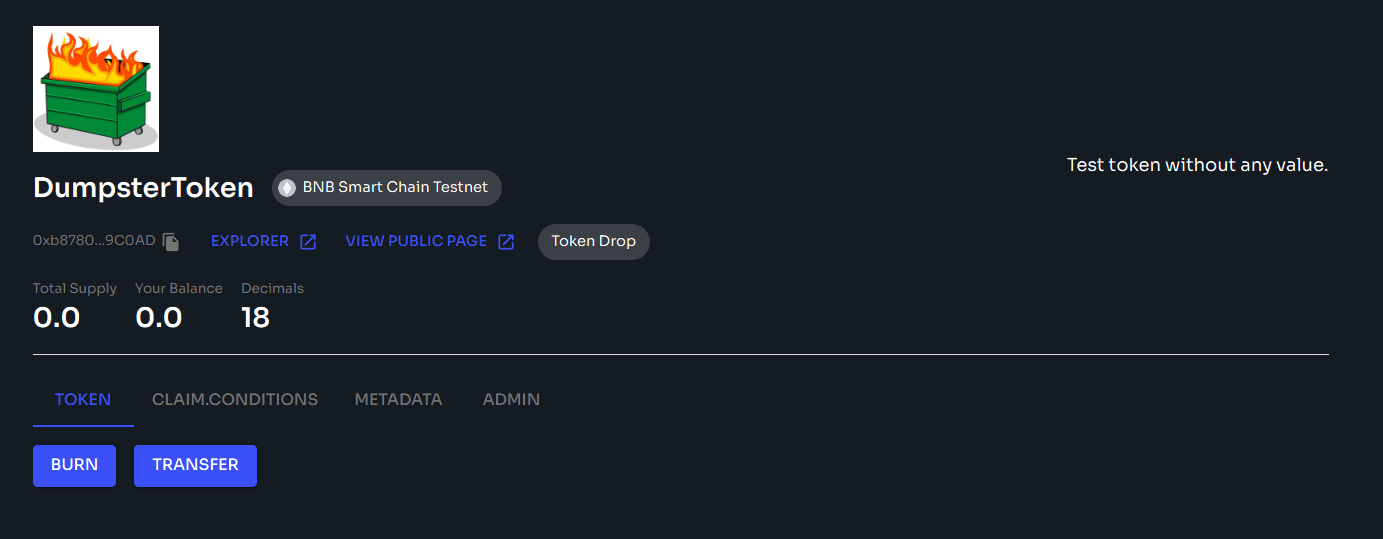Image resolution: width=1383 pixels, height=539 pixels.
Task: Click the "Test token without any value" description
Action: 1197,165
